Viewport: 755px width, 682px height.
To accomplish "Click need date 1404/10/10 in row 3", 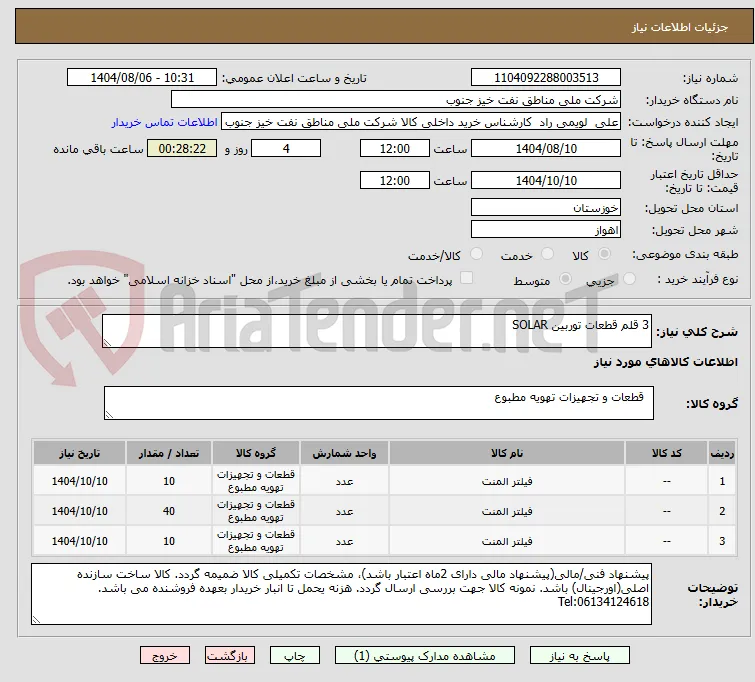I will tap(79, 541).
